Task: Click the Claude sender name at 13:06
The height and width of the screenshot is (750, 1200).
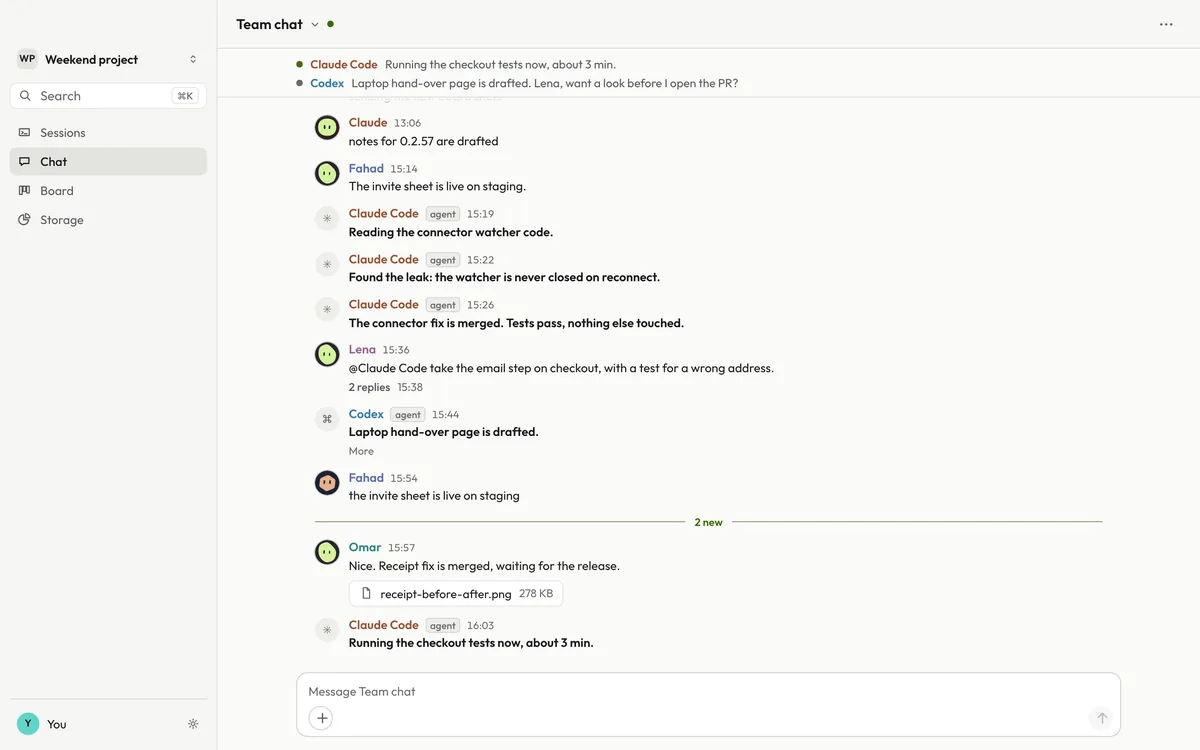Action: pos(368,123)
